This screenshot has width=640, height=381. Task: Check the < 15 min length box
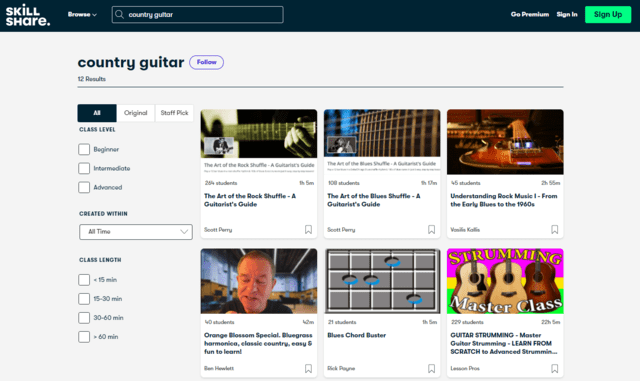(84, 280)
